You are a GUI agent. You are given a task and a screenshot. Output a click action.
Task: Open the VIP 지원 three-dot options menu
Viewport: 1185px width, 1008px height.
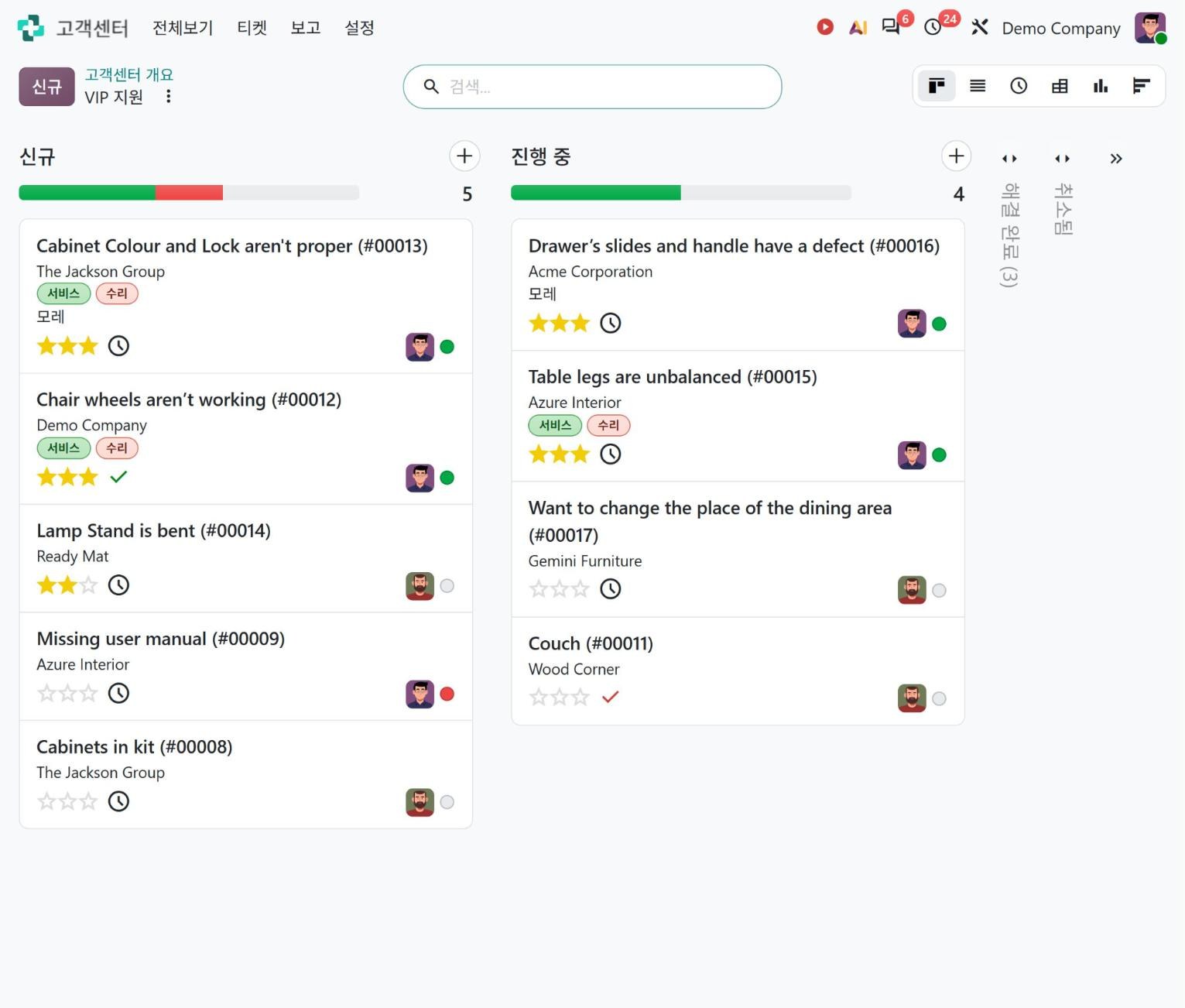tap(168, 97)
